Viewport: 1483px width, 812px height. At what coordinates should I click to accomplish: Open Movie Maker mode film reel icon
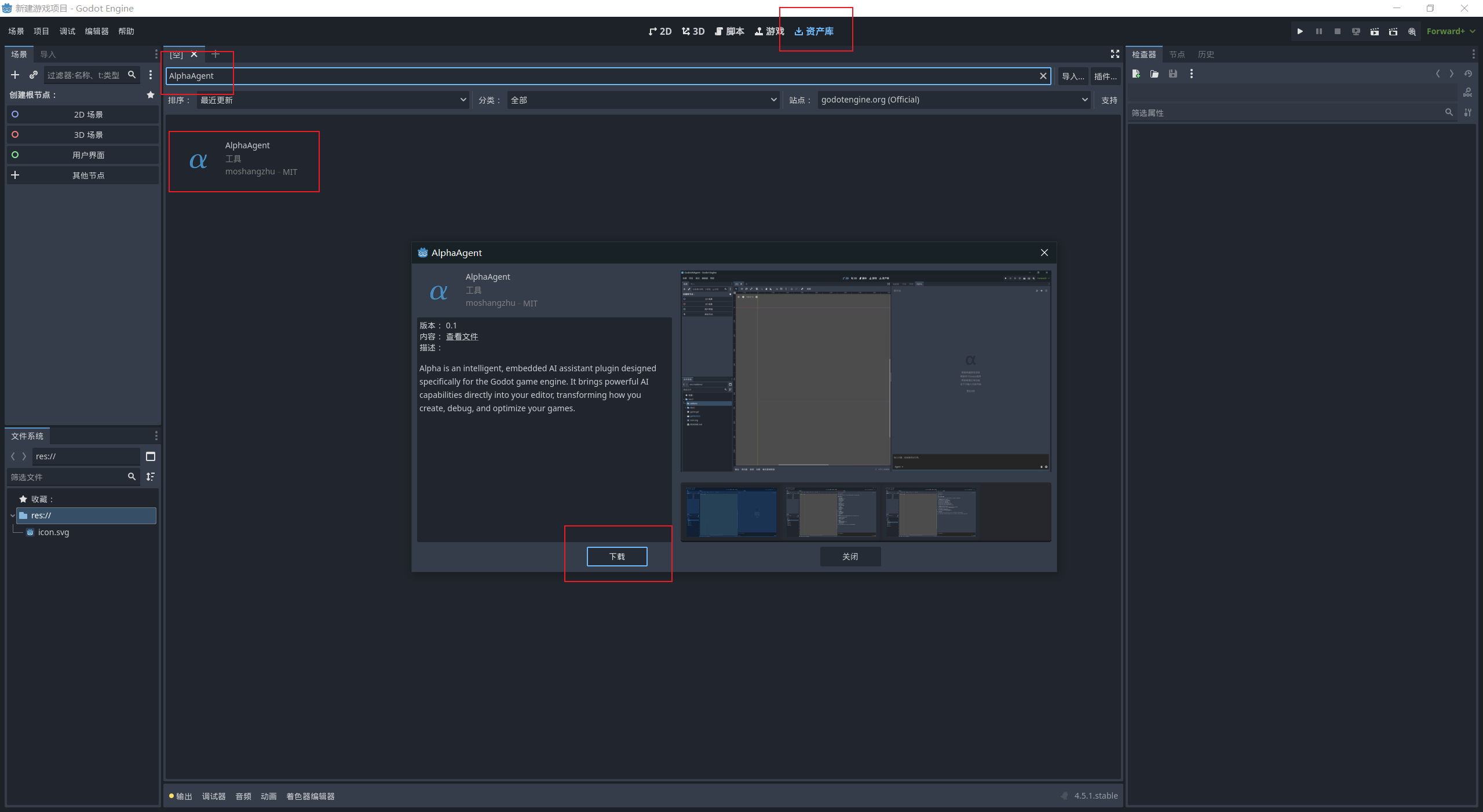(1412, 31)
